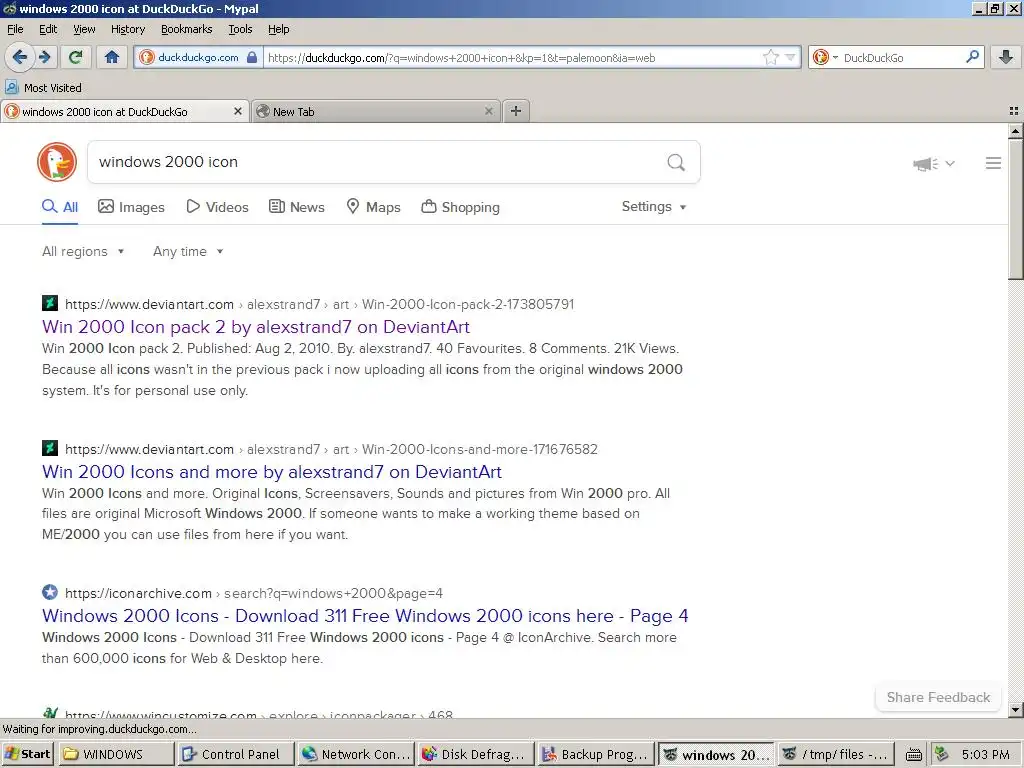1024x768 pixels.
Task: Open the All regions filter dropdown
Action: (x=83, y=251)
